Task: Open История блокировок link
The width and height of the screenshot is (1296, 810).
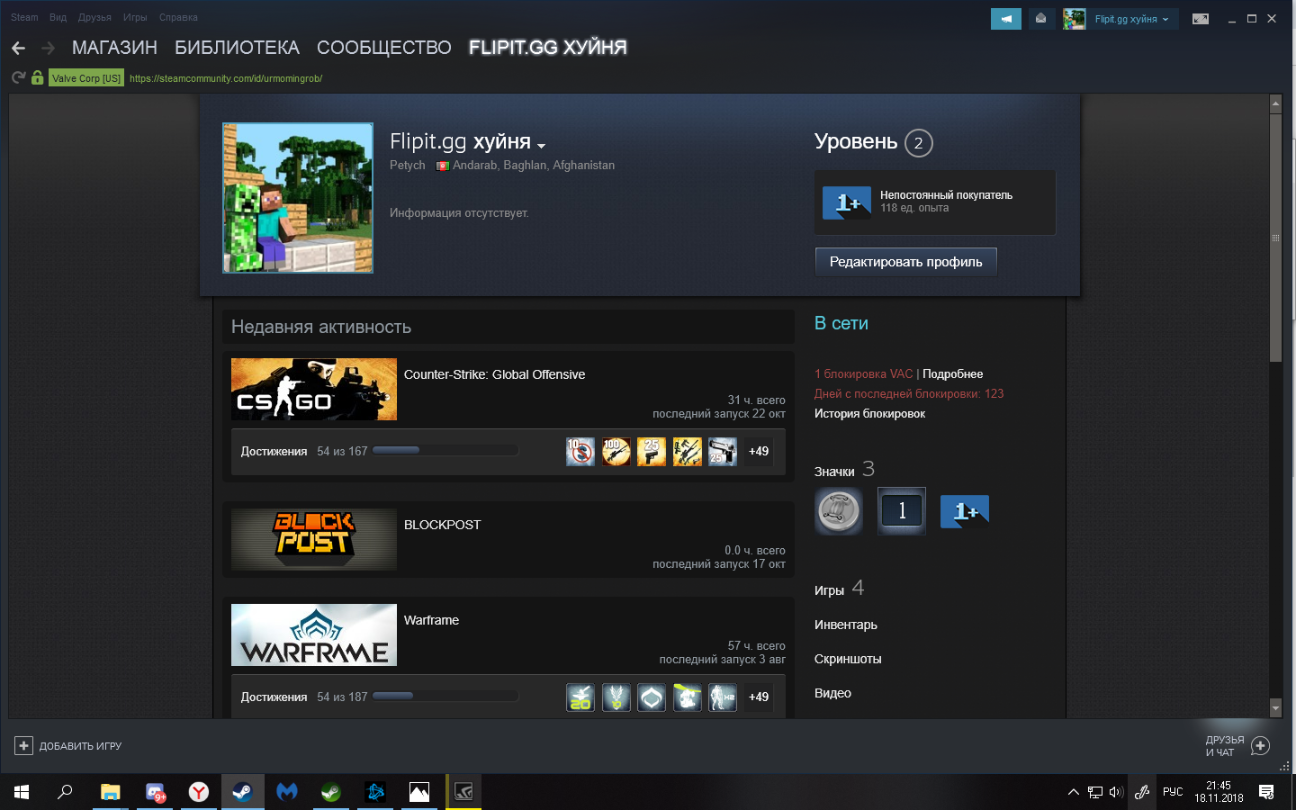Action: [x=869, y=413]
